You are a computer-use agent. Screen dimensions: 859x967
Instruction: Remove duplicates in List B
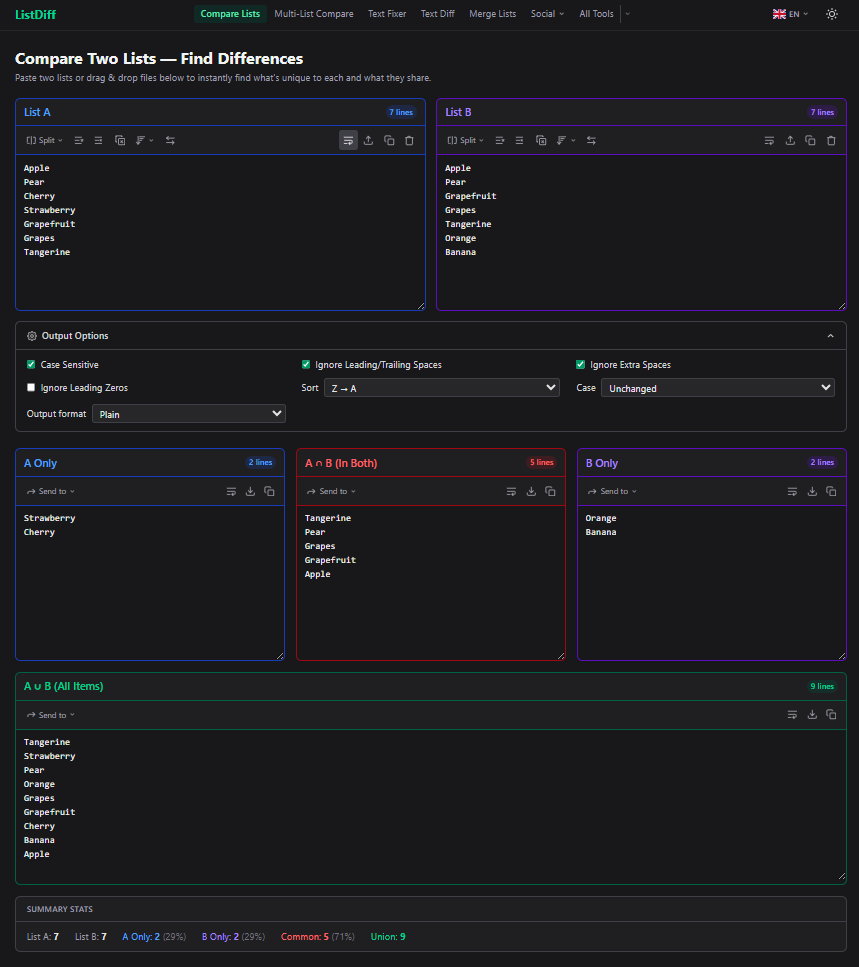point(541,141)
